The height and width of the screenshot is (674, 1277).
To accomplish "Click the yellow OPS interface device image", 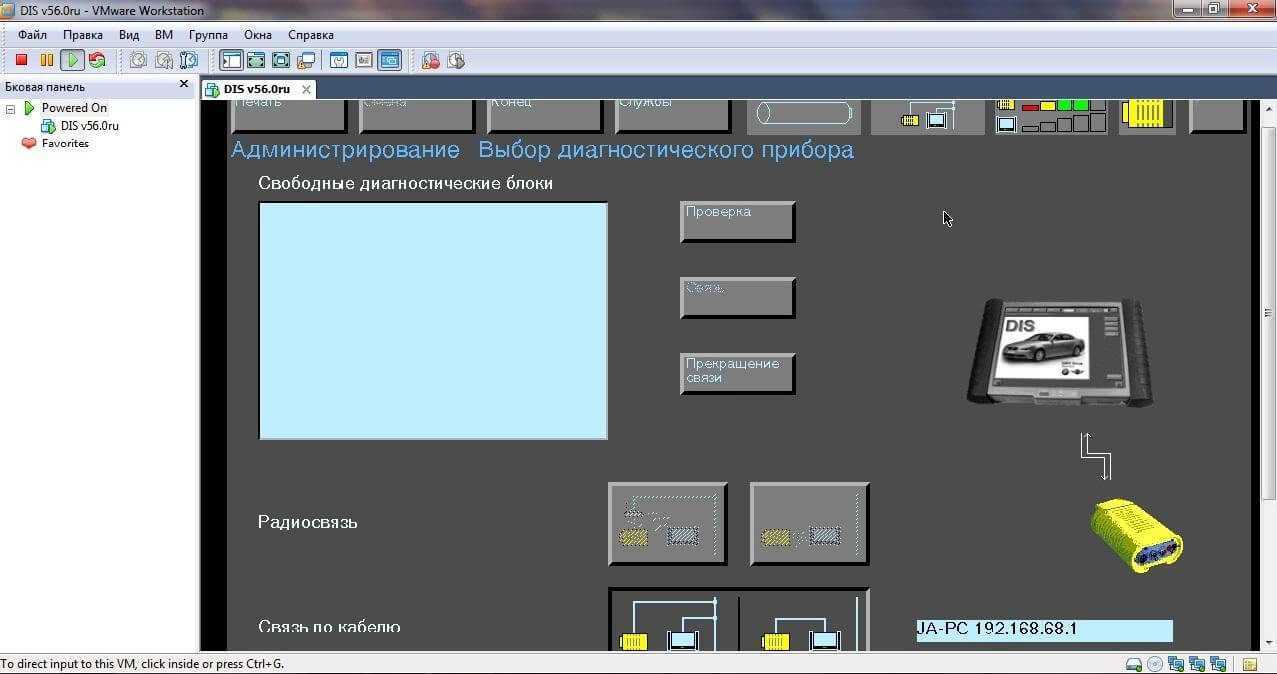I will [1136, 535].
